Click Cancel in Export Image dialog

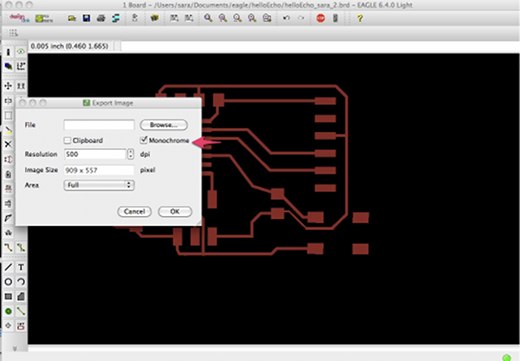pos(134,211)
